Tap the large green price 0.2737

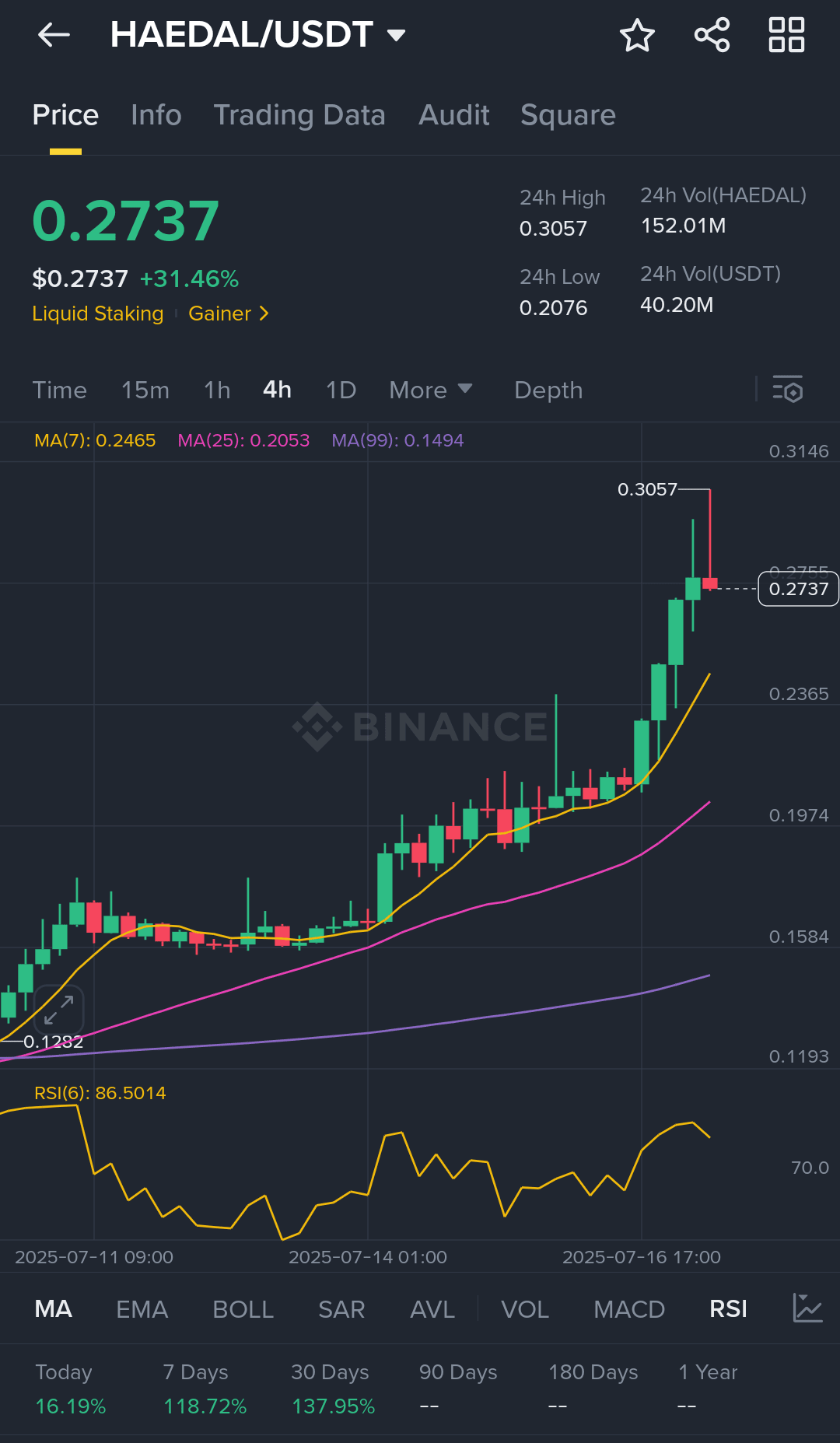(125, 221)
